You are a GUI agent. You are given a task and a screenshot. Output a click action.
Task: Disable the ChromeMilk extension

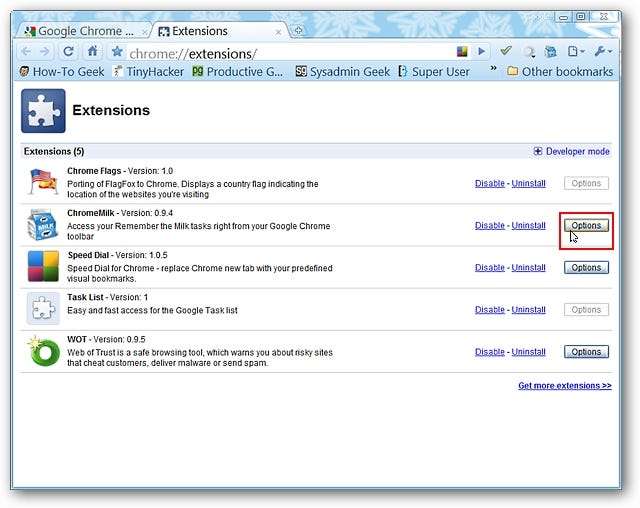pyautogui.click(x=490, y=226)
